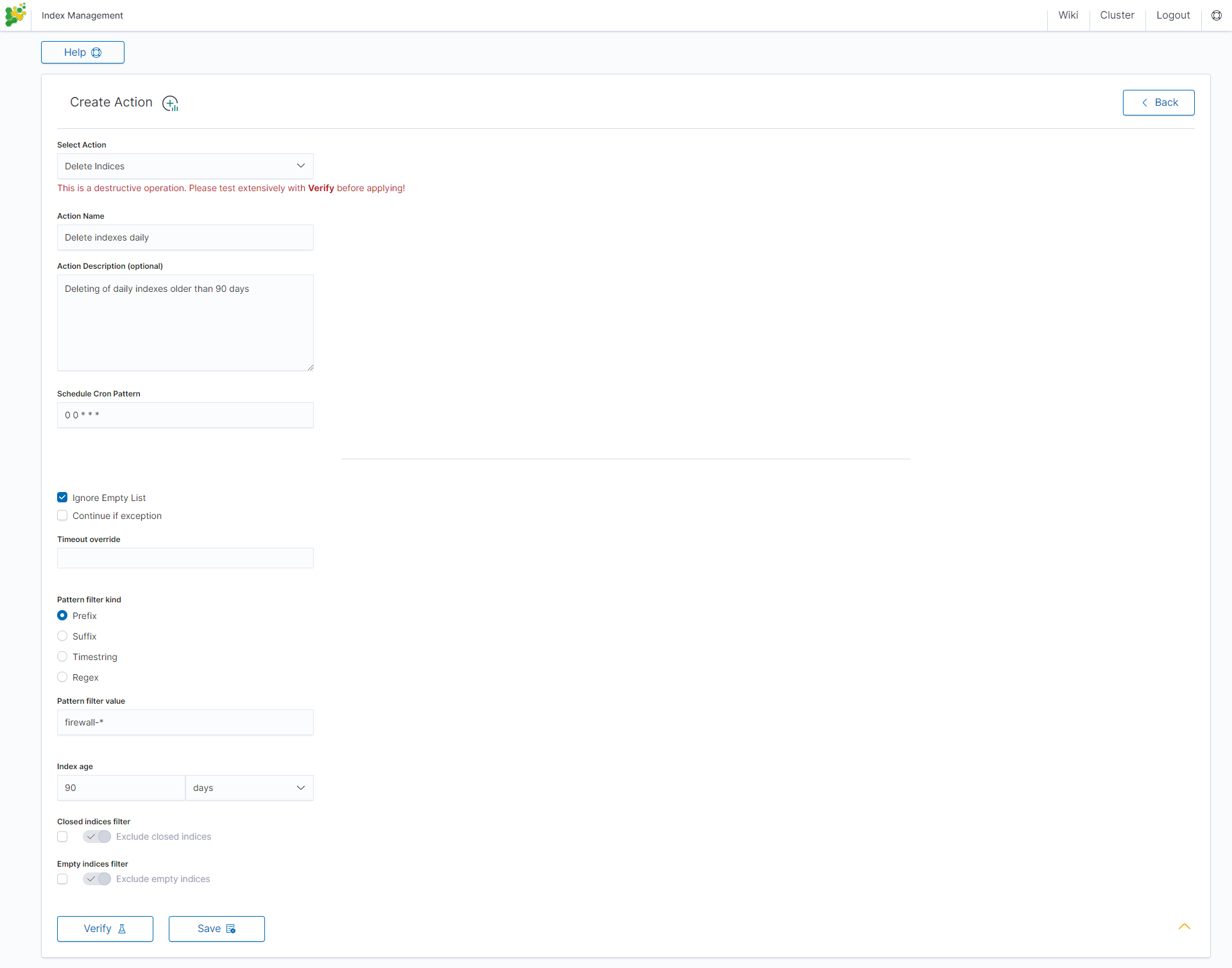Click Verify to test the action

(x=105, y=929)
